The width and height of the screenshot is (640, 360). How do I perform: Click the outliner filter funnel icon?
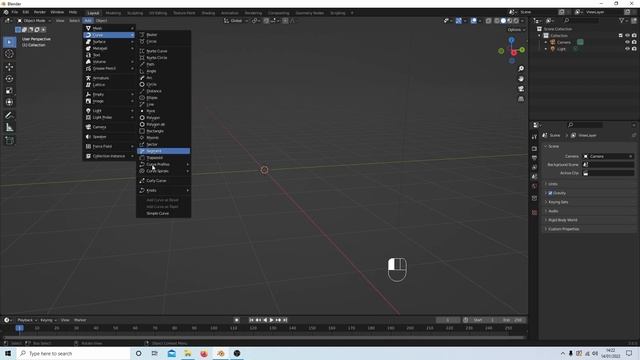622,20
